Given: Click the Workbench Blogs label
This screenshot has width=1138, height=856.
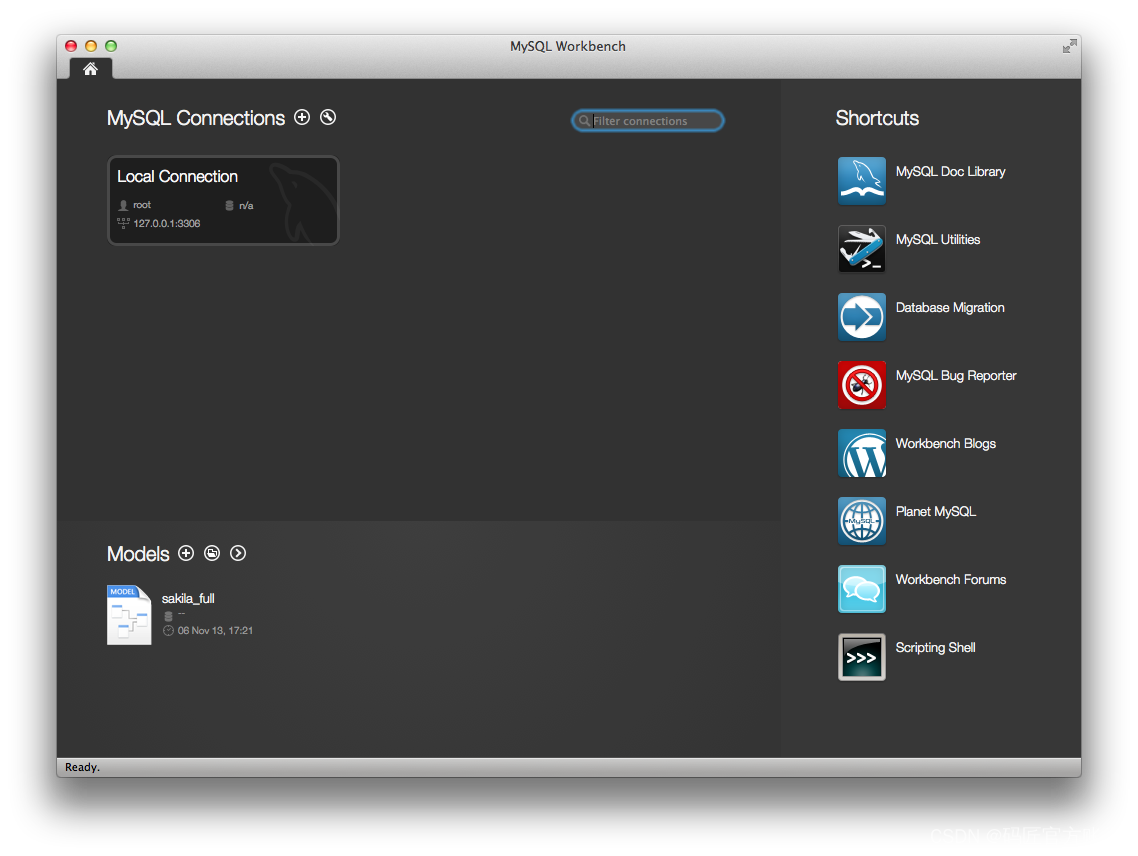Looking at the screenshot, I should pos(946,444).
